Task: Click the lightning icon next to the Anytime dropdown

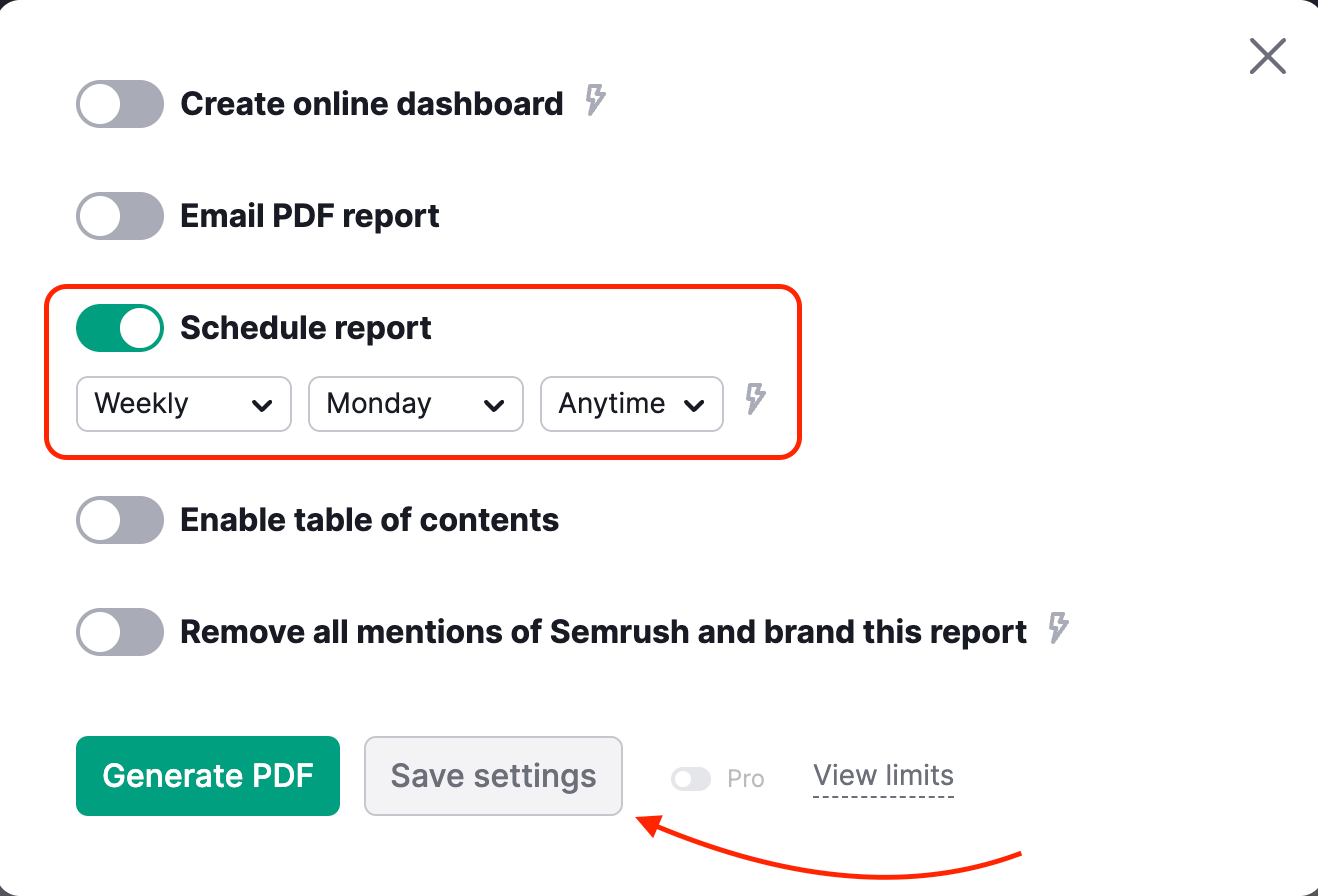Action: [x=754, y=400]
